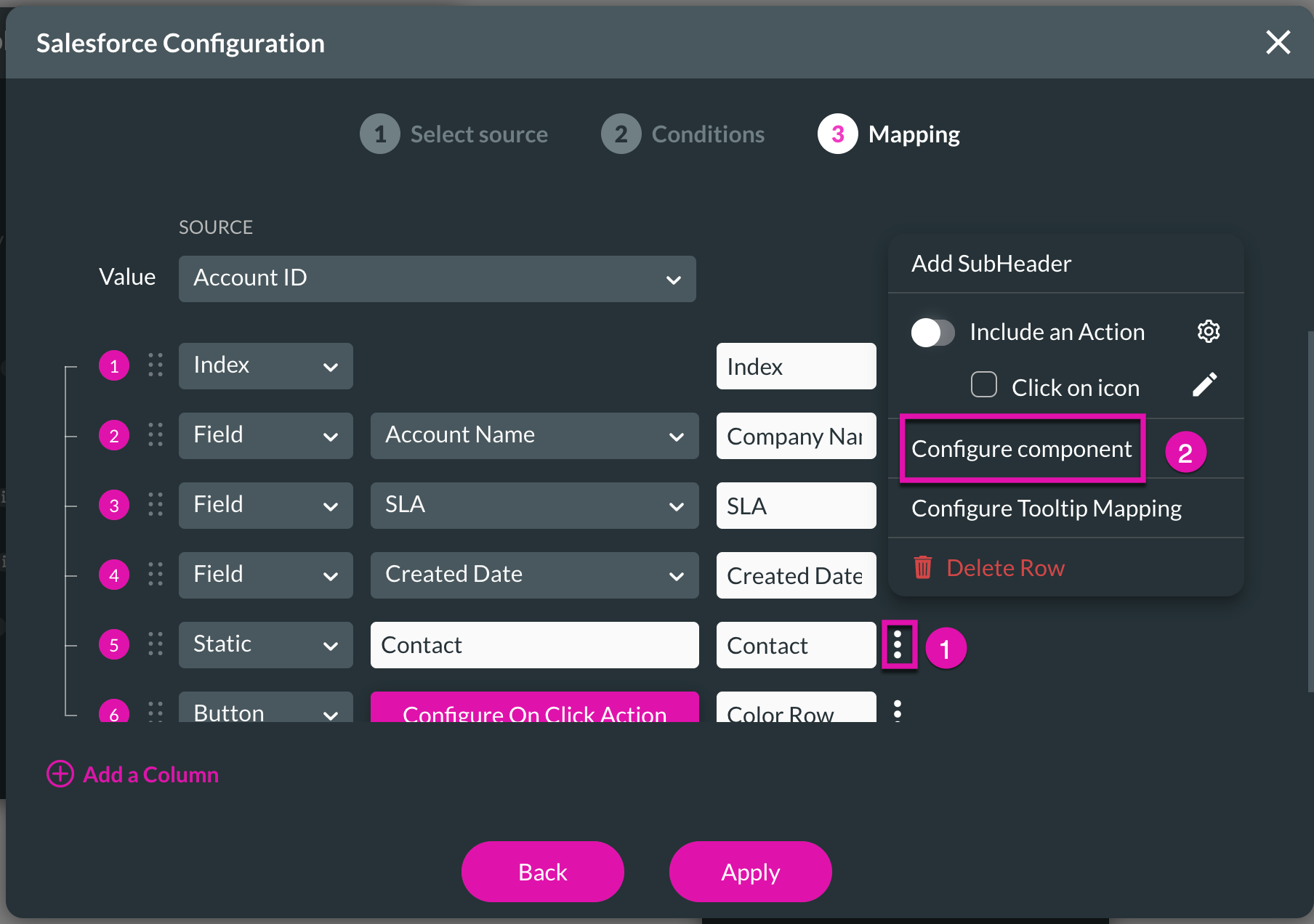Click the Index header text field
The width and height of the screenshot is (1314, 924).
797,366
